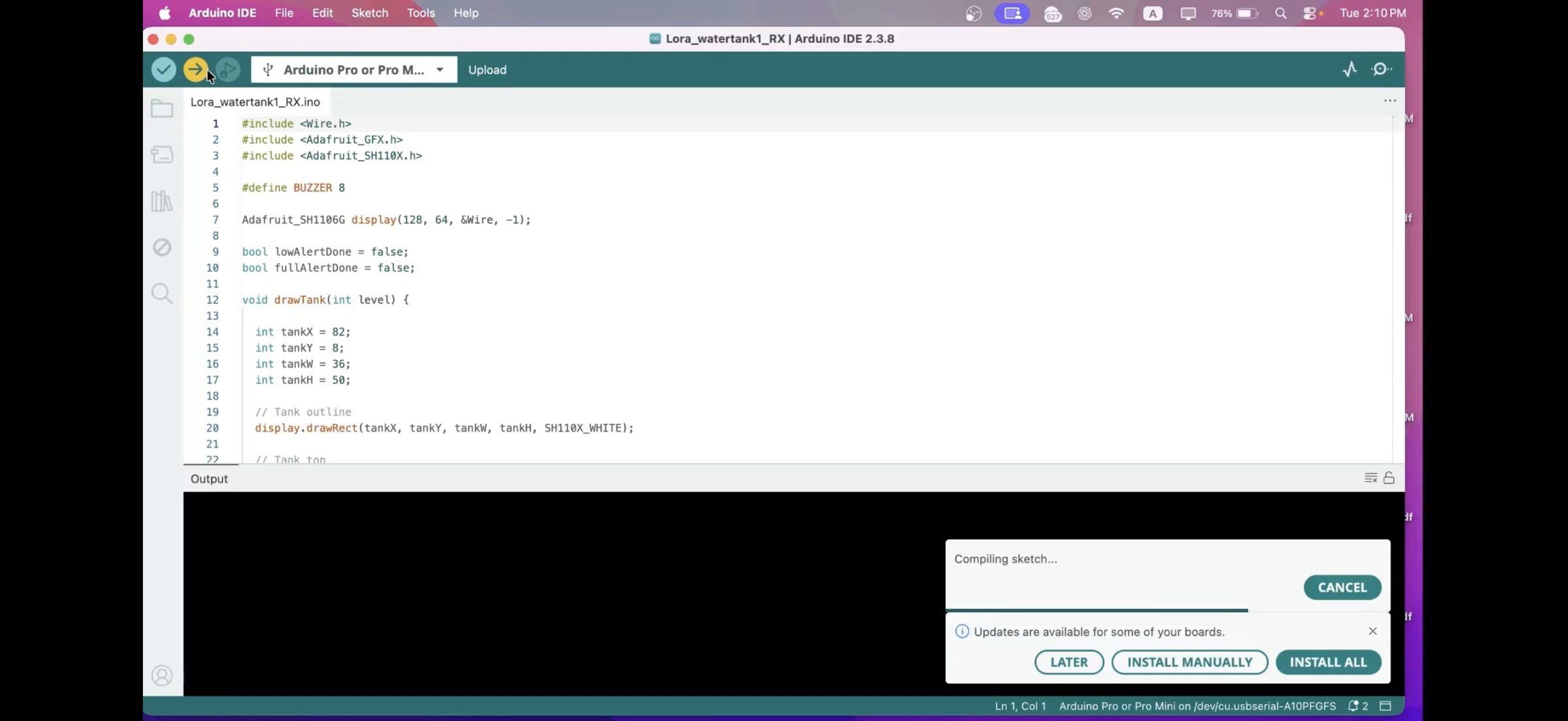This screenshot has width=1568, height=721.
Task: Open the Serial Monitor
Action: [x=1381, y=69]
